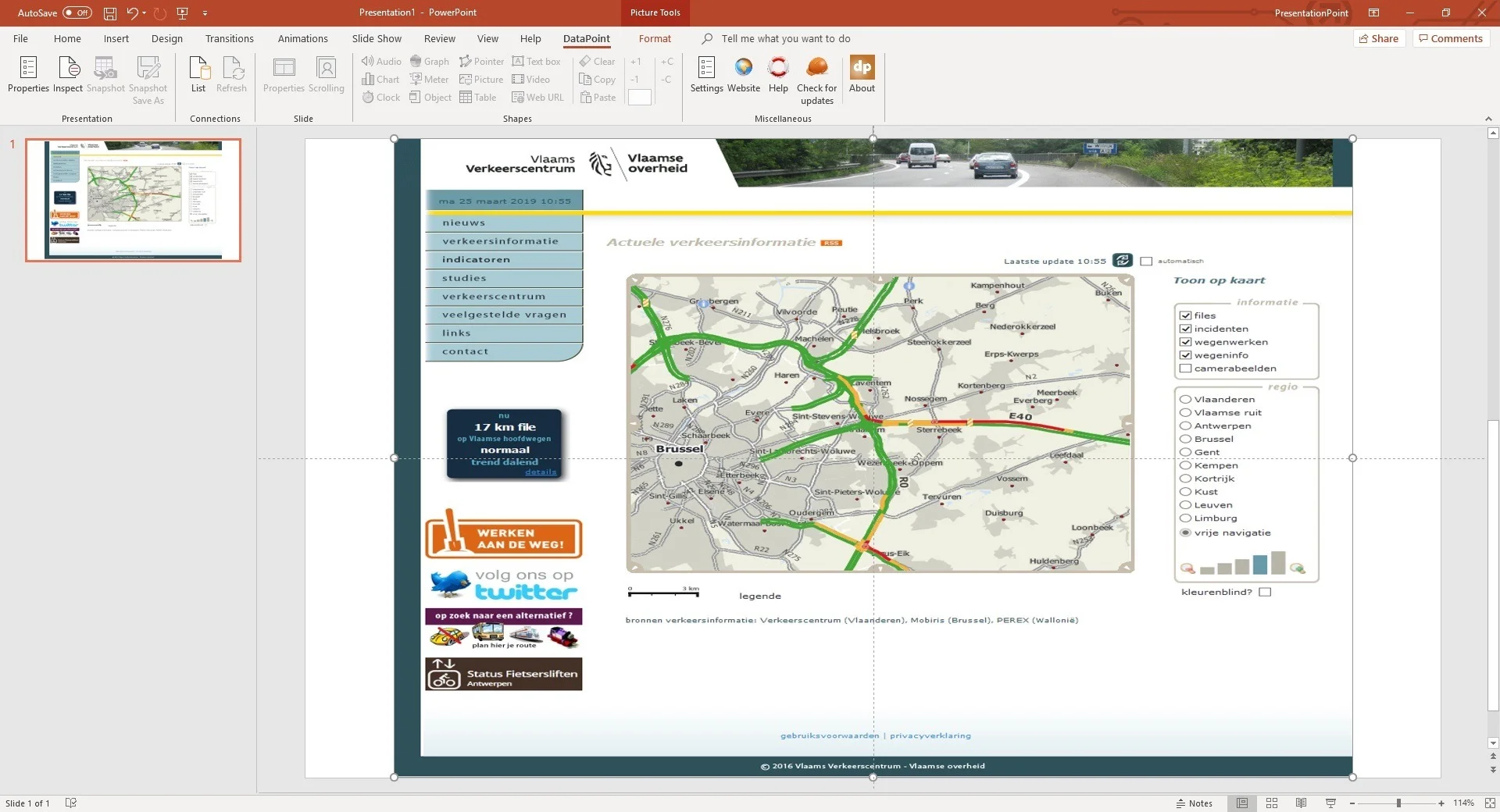Open Customize Quick Access Toolbar dropdown
1500x812 pixels.
[205, 13]
